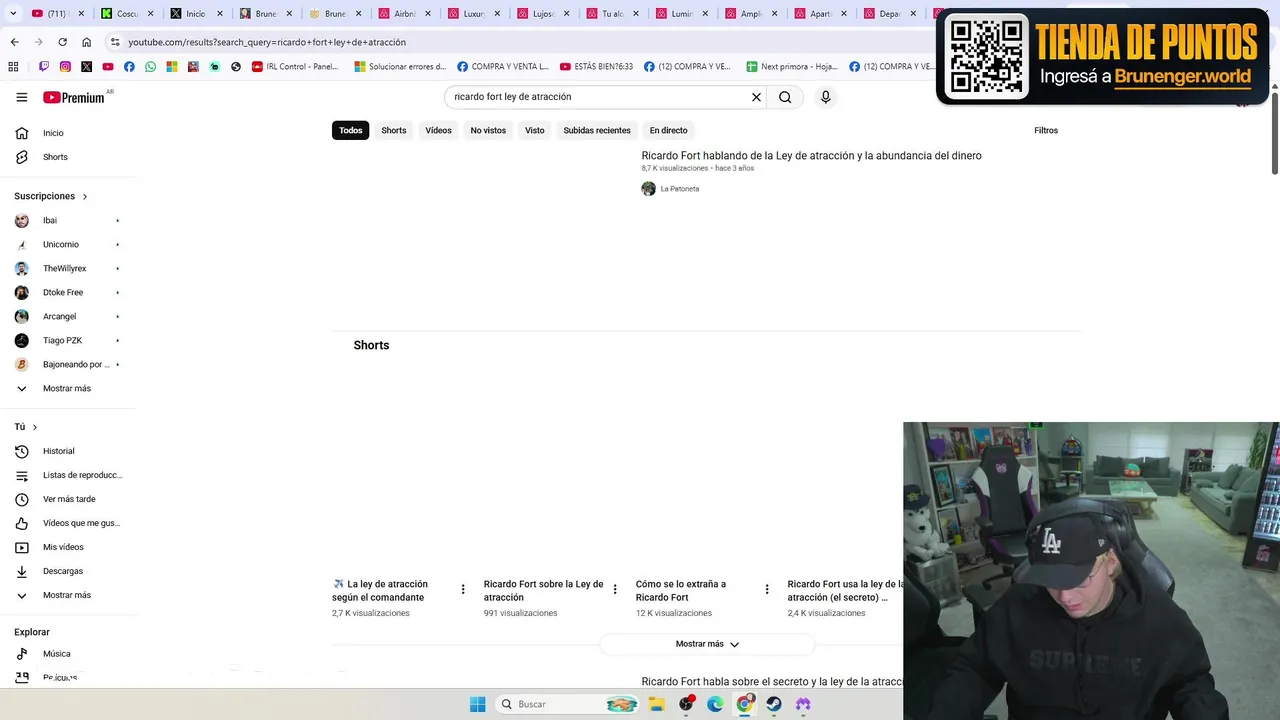Open short Cómo se lo extraña a Ricardo Fort

(681, 590)
